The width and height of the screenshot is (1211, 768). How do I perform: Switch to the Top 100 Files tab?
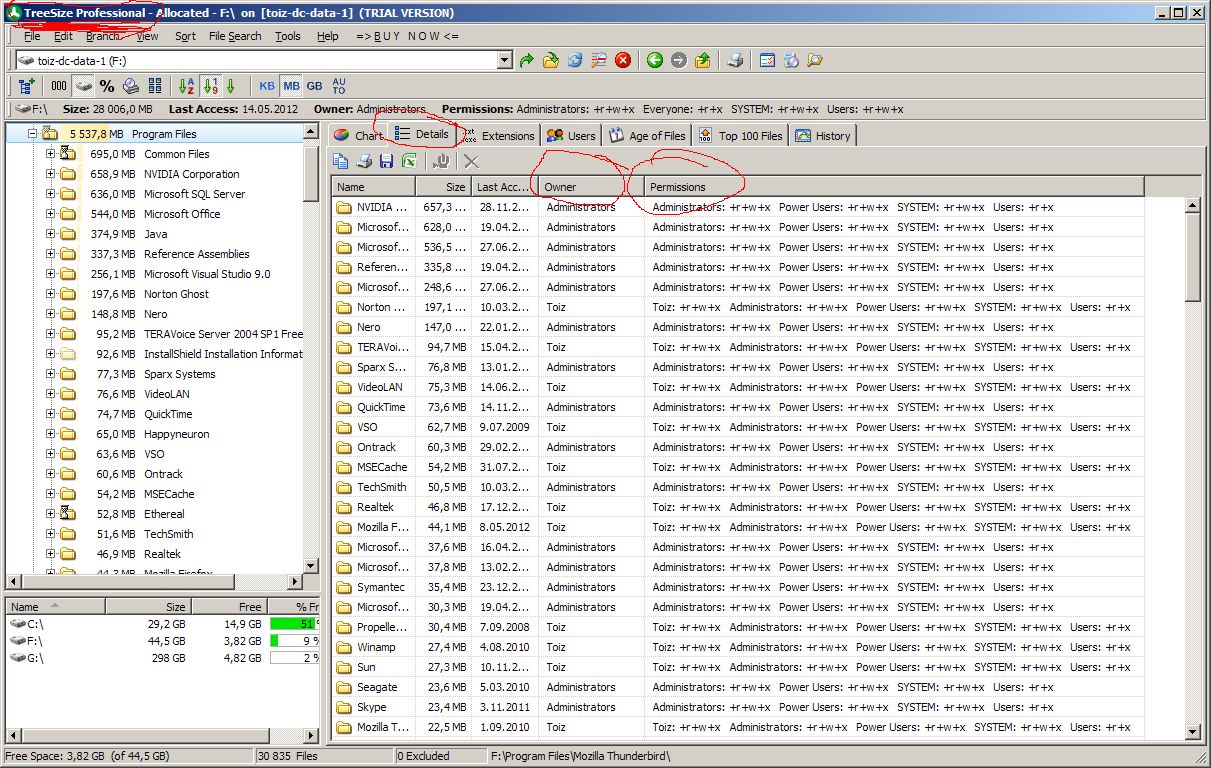tap(741, 136)
